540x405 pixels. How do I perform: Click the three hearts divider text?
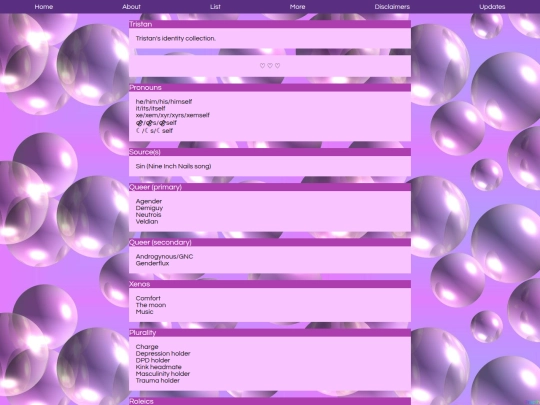click(x=270, y=65)
